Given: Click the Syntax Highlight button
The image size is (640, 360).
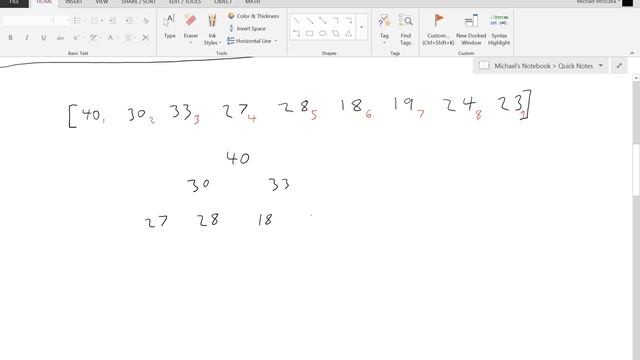Looking at the screenshot, I should point(499,29).
